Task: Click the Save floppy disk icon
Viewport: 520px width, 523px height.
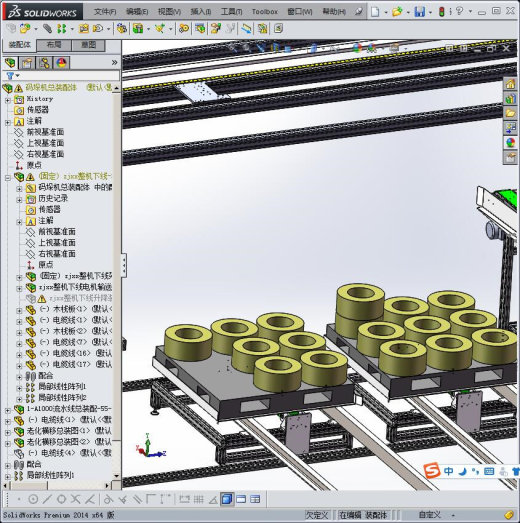Action: coord(419,12)
